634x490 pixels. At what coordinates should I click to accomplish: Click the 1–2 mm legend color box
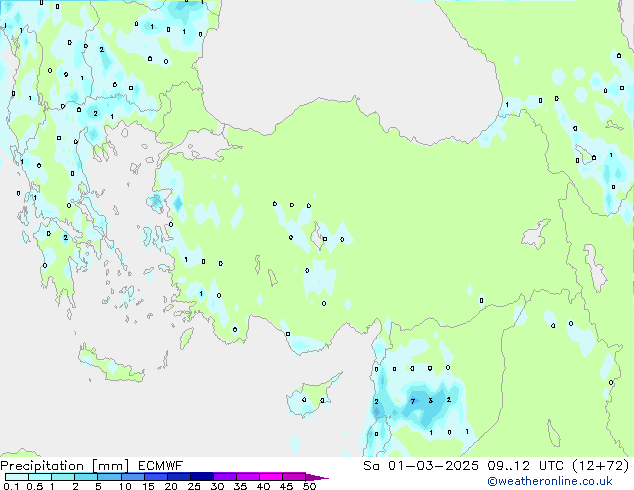(63, 477)
